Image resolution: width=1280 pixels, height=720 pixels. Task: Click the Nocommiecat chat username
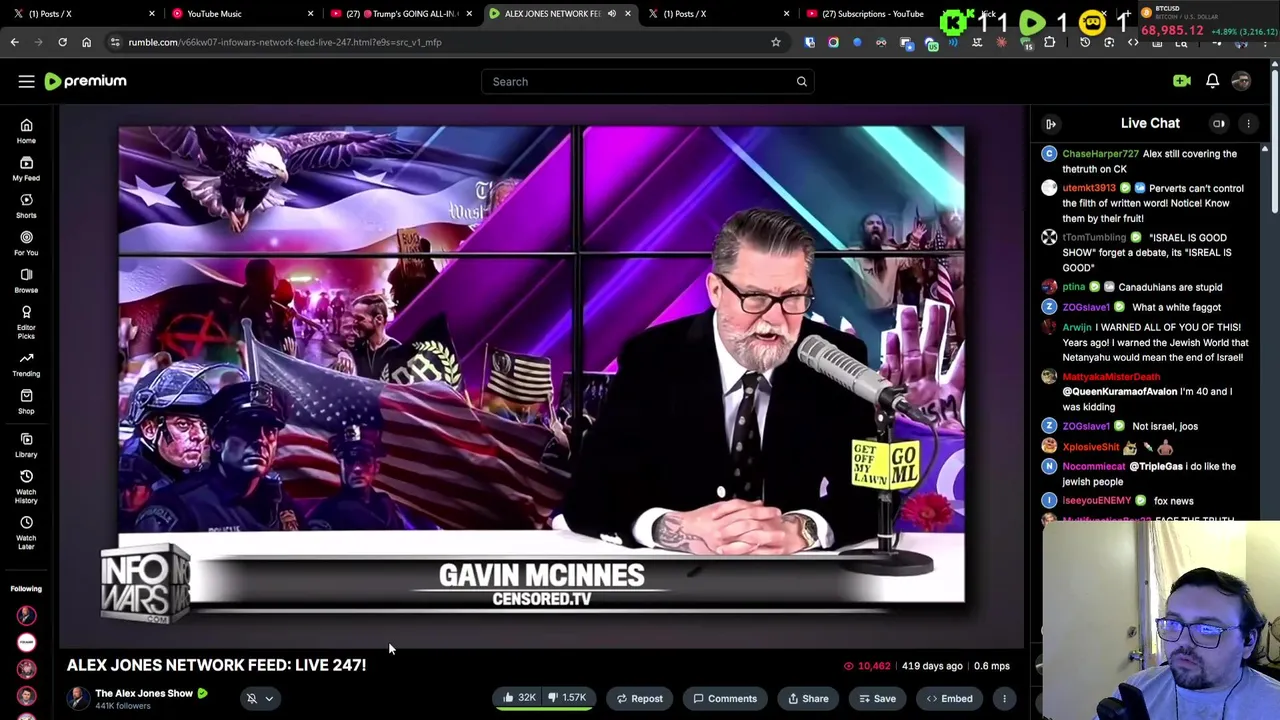[x=1093, y=466]
